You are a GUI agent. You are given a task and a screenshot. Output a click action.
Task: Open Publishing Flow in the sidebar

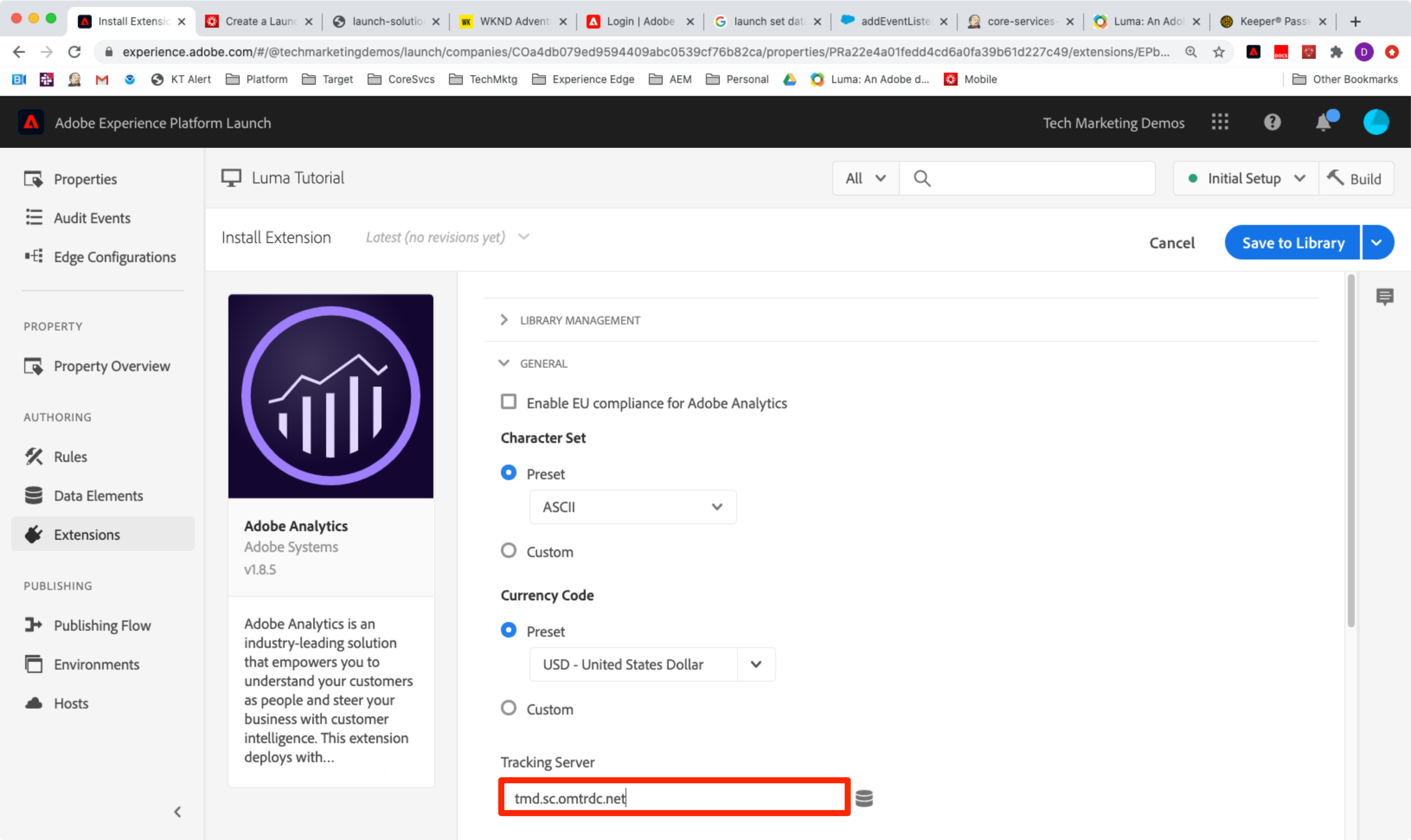click(102, 625)
